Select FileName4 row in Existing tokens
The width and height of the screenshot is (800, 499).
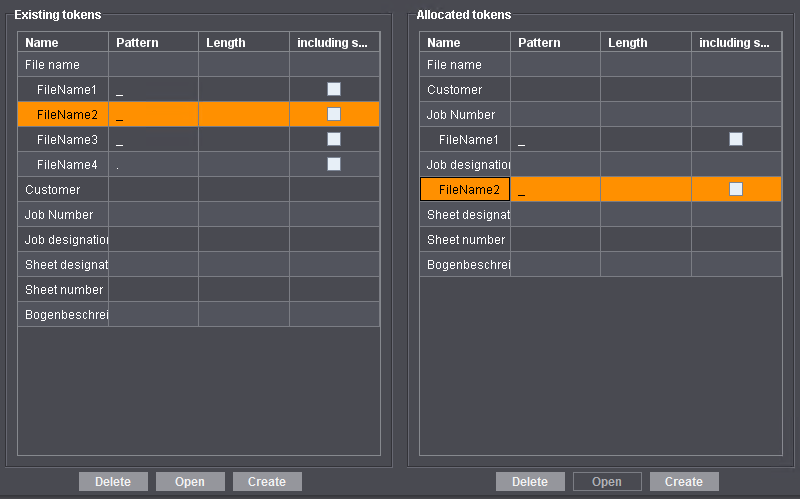(199, 164)
